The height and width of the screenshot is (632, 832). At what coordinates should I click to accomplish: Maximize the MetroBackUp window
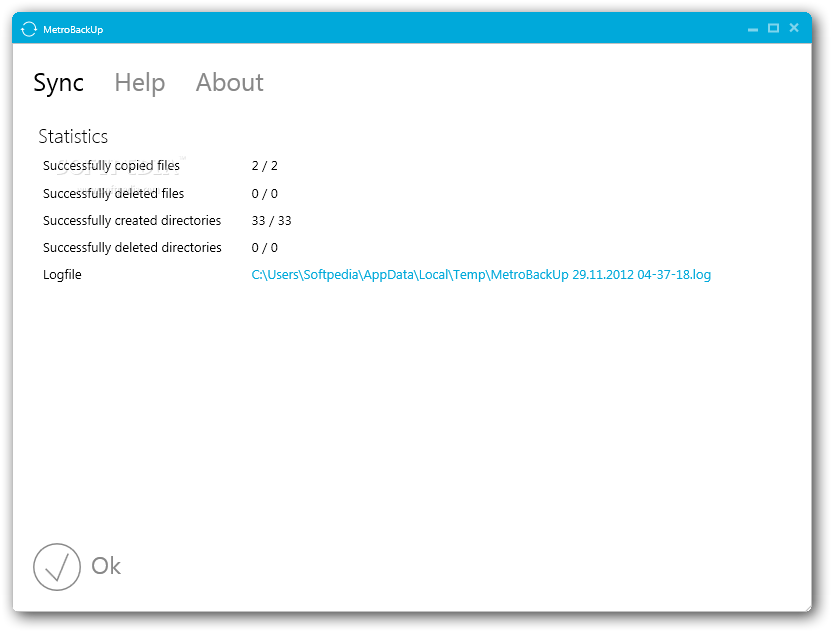(x=773, y=28)
